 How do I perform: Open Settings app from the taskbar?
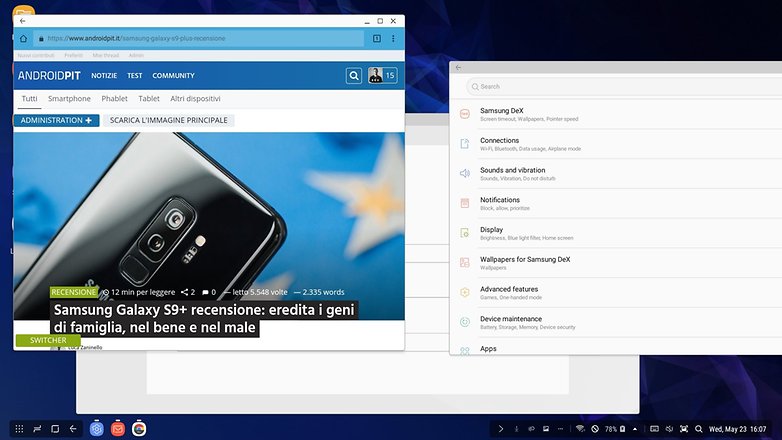96,428
